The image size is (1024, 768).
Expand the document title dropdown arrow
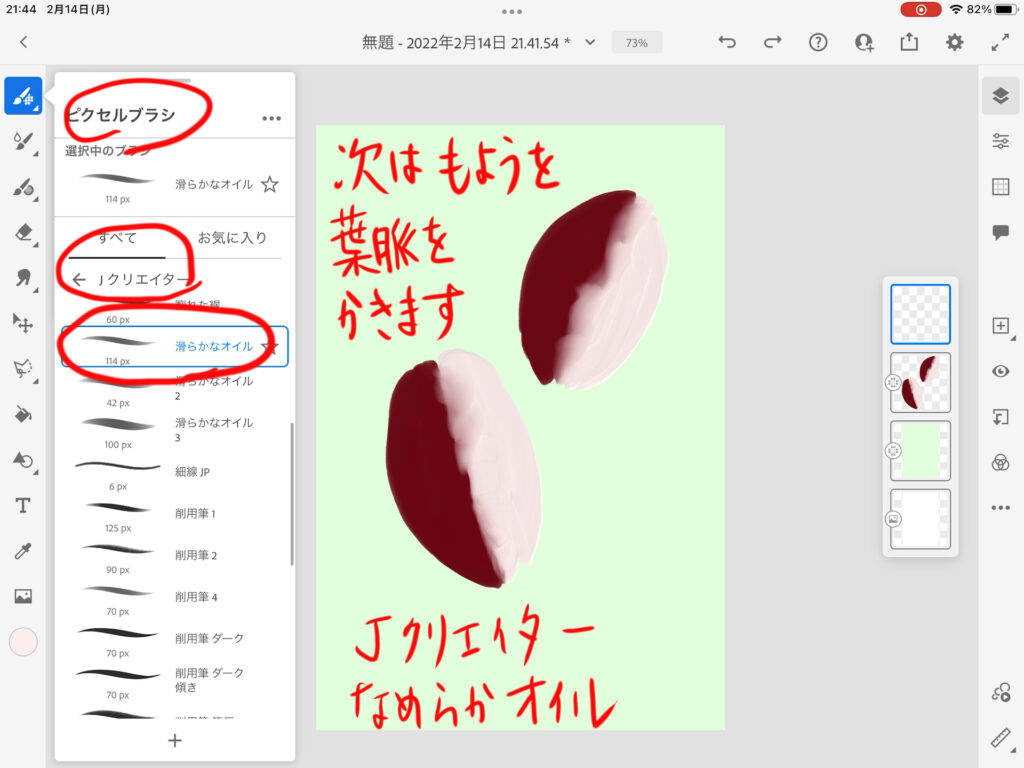590,42
